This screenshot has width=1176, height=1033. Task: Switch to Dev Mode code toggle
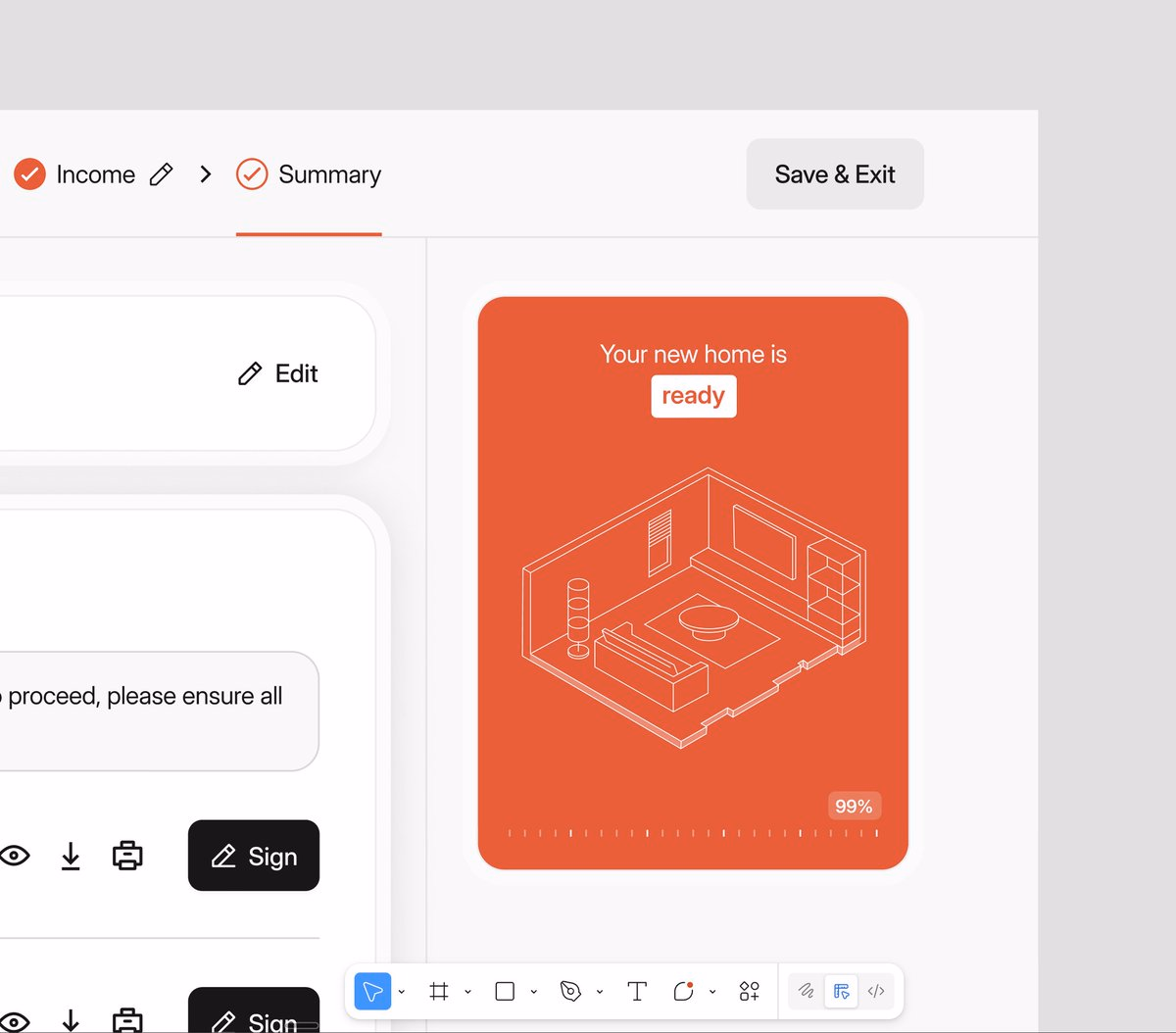pyautogui.click(x=876, y=992)
